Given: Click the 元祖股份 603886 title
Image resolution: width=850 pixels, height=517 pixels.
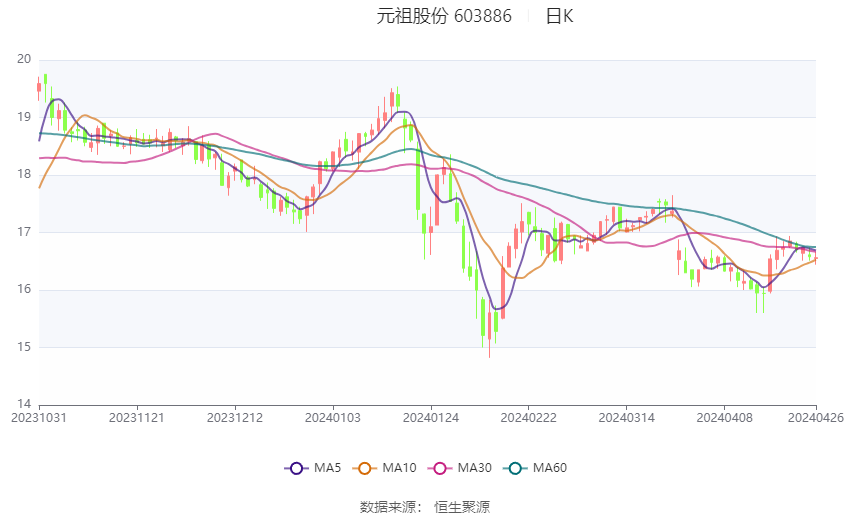Looking at the screenshot, I should (444, 16).
